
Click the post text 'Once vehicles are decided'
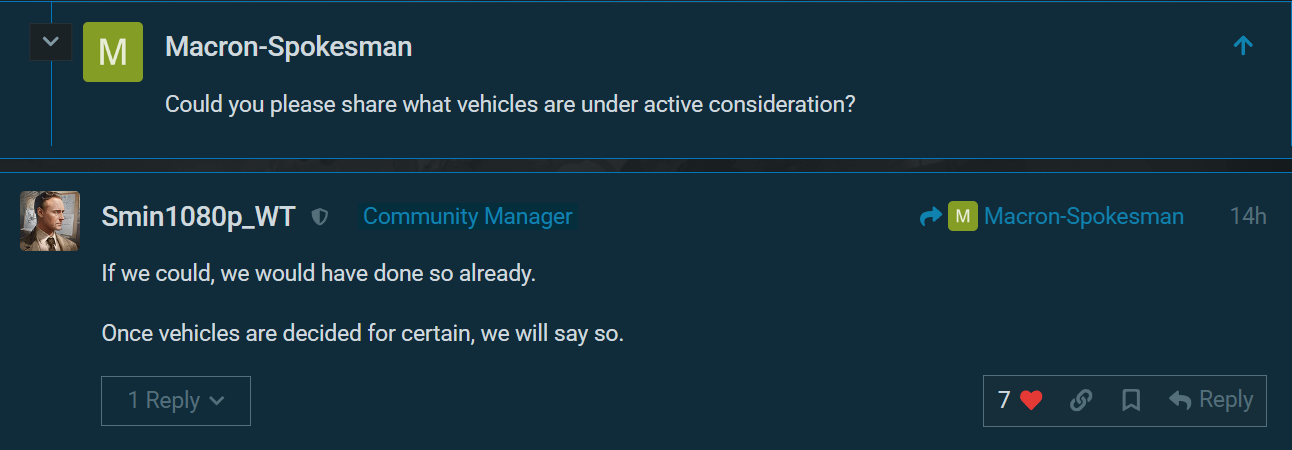click(x=362, y=334)
